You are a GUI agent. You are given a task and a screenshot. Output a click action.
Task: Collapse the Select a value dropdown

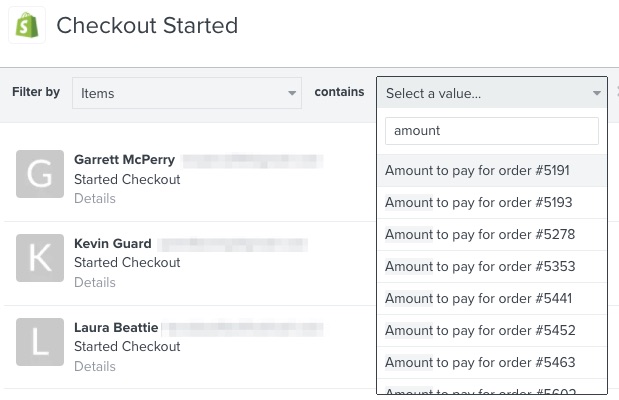(x=596, y=93)
